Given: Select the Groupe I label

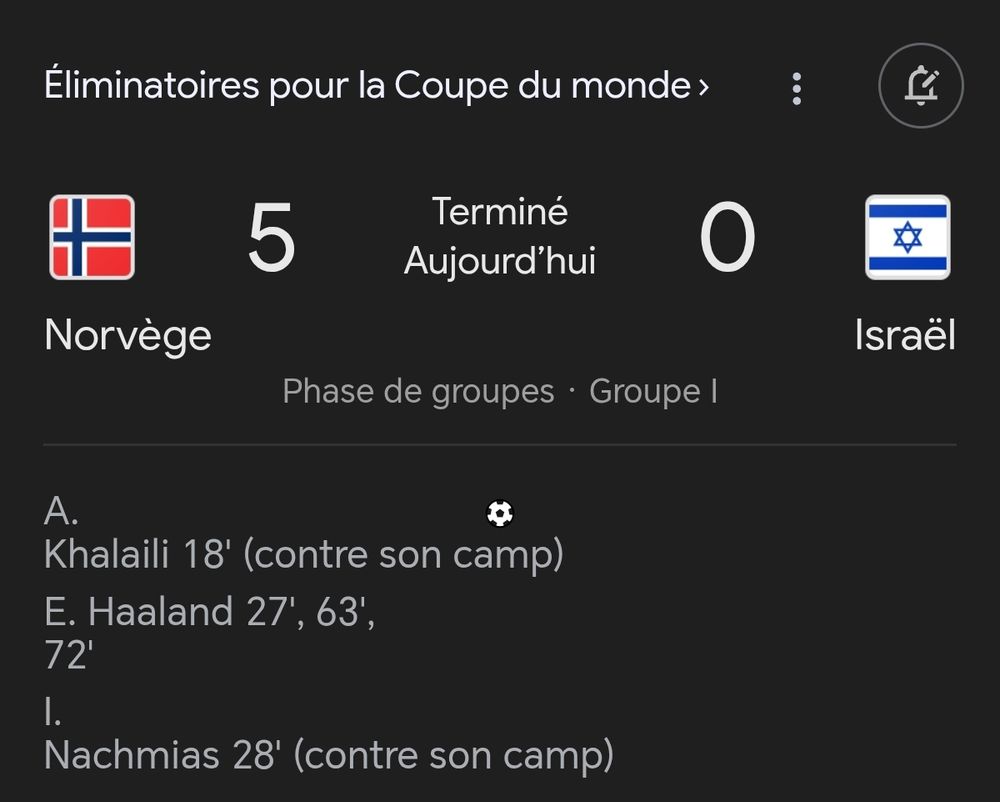Looking at the screenshot, I should coord(653,391).
